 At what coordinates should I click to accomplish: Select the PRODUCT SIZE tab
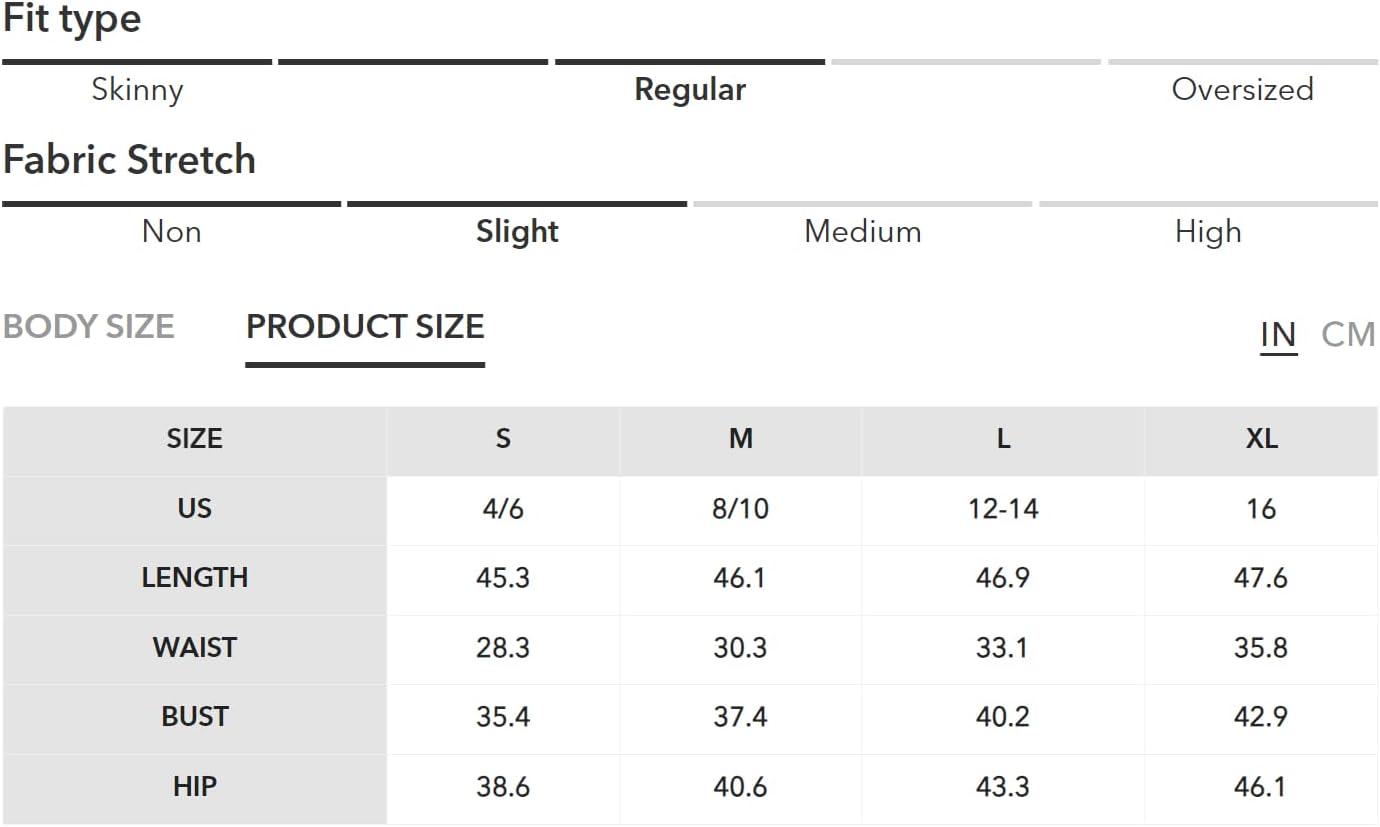point(365,327)
